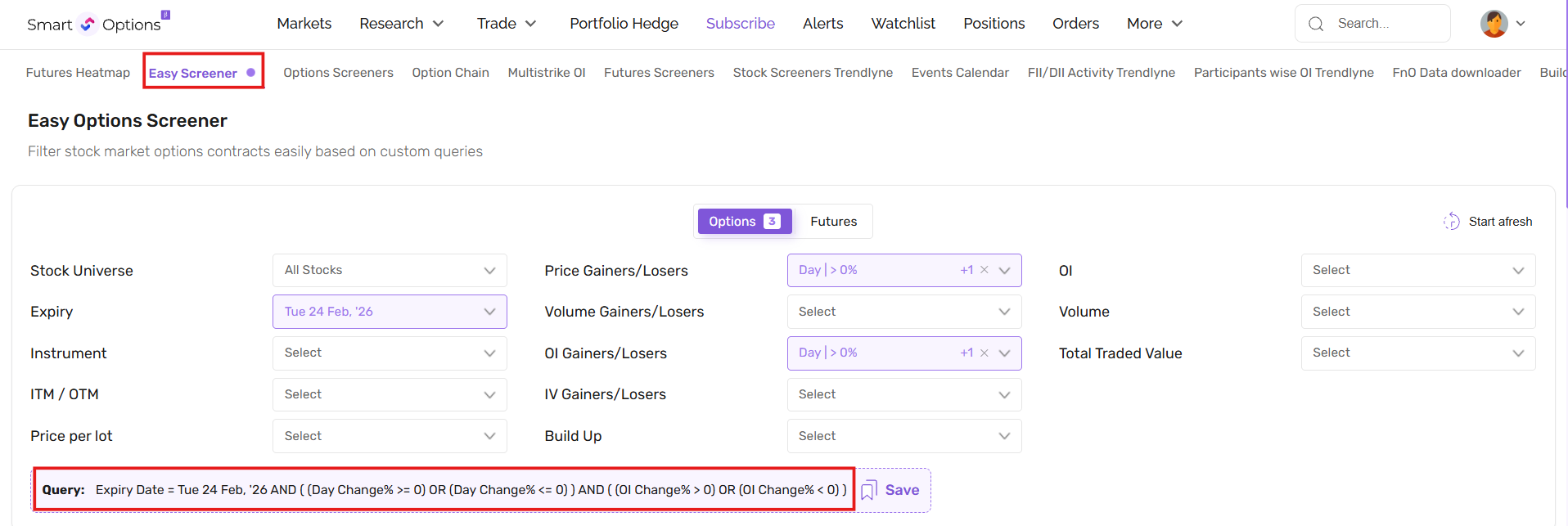Switch to the Option Chain tab
This screenshot has height=526, width=1568.
450,73
